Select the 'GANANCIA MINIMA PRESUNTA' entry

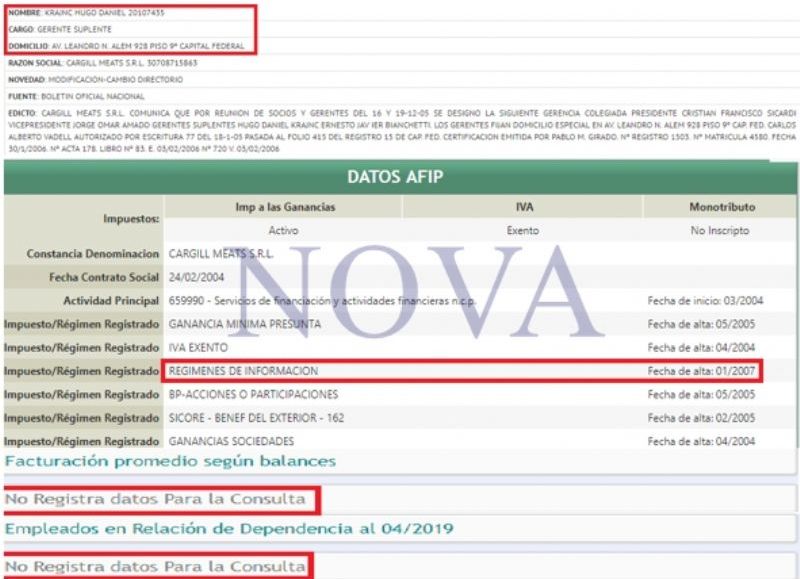point(245,324)
